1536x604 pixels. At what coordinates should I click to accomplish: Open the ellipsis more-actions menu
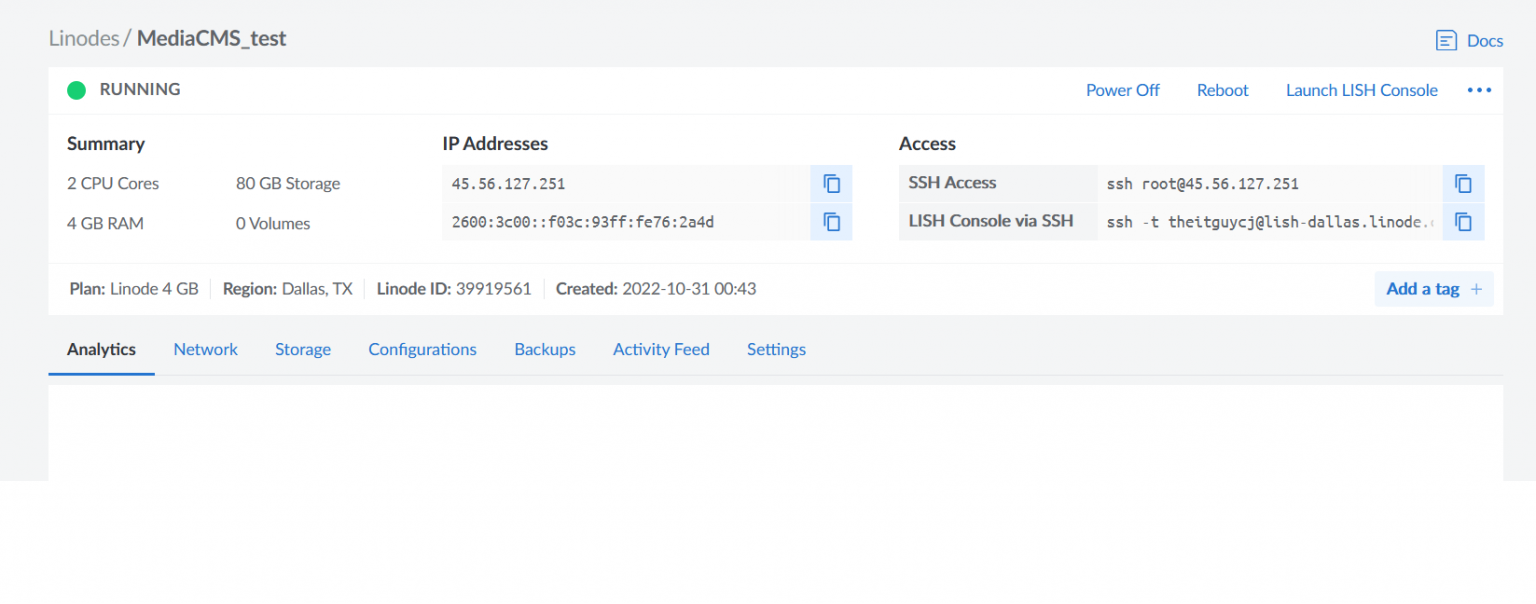click(1479, 90)
